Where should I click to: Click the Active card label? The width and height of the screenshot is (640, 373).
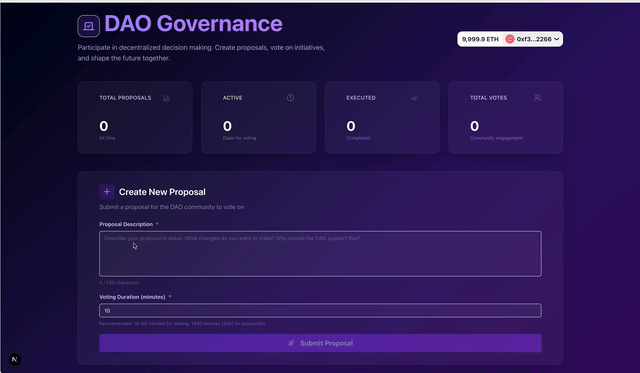(x=233, y=98)
